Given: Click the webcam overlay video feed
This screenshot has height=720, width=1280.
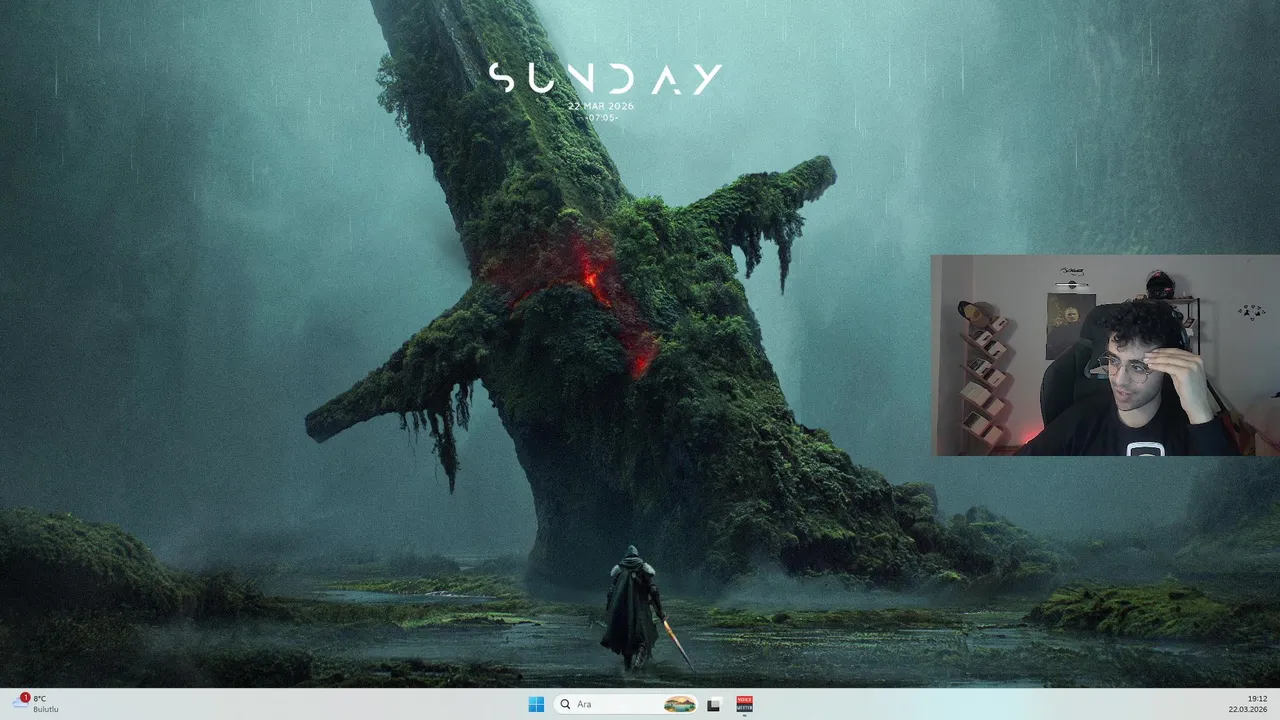Looking at the screenshot, I should [x=1105, y=355].
